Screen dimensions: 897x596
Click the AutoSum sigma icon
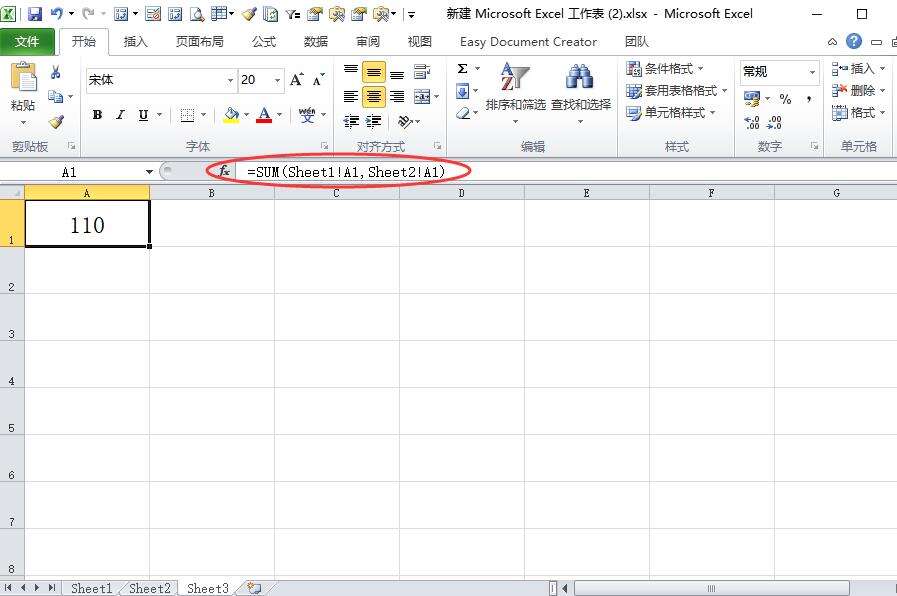pos(463,69)
